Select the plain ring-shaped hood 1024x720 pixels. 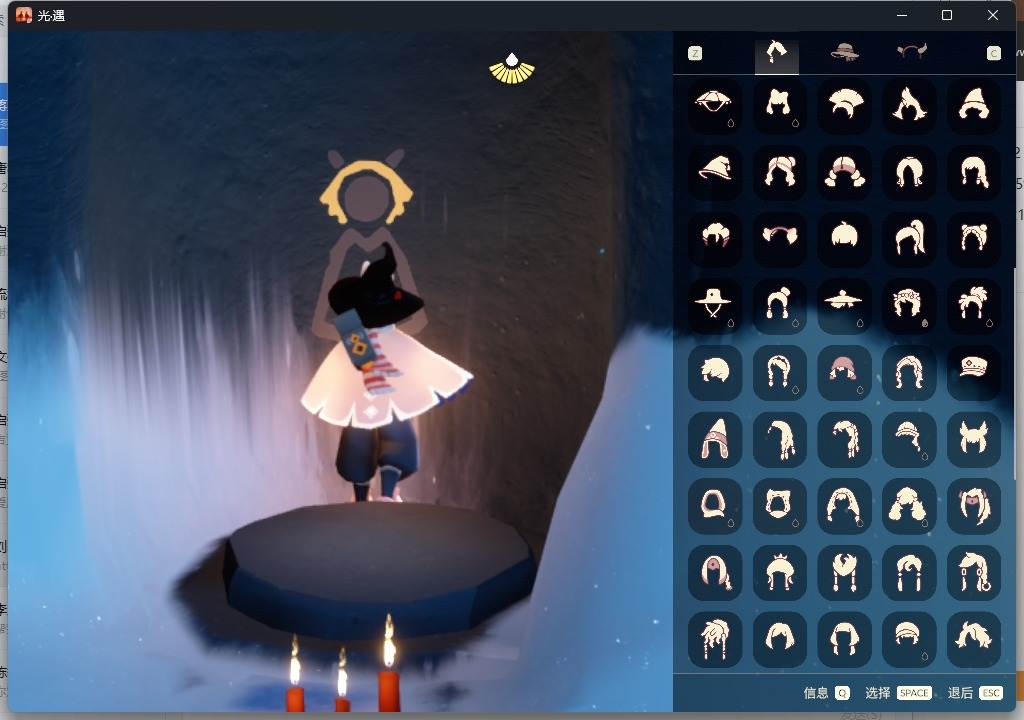click(714, 506)
